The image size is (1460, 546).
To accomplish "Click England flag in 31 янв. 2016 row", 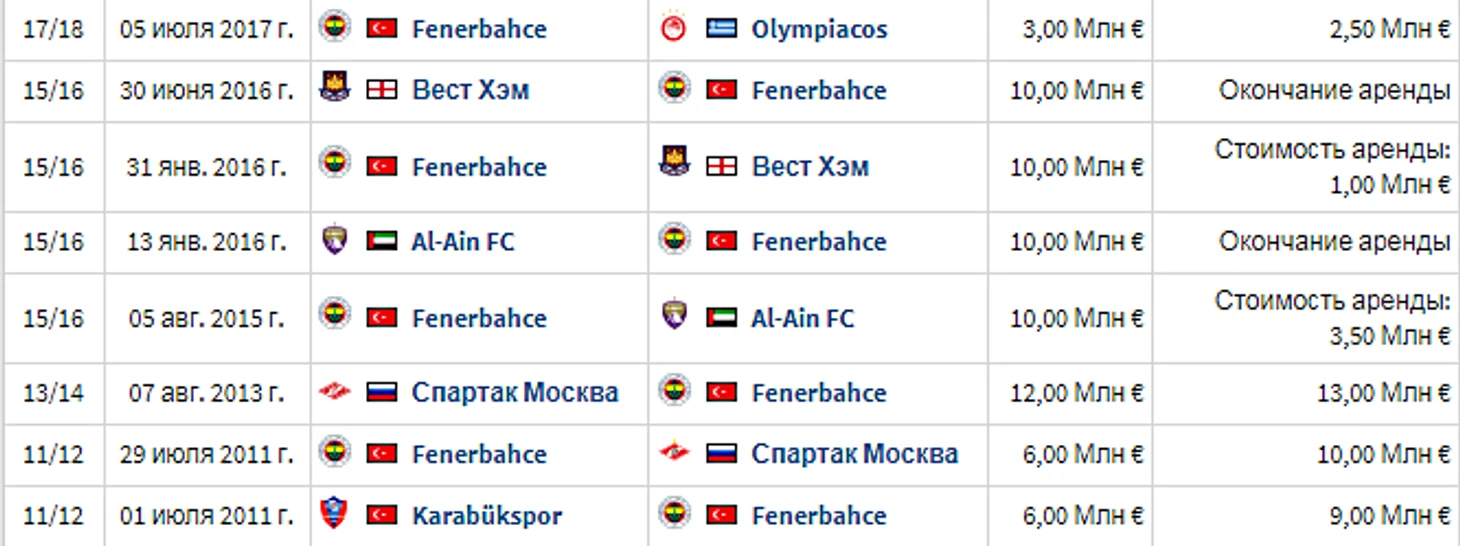I will pyautogui.click(x=722, y=166).
